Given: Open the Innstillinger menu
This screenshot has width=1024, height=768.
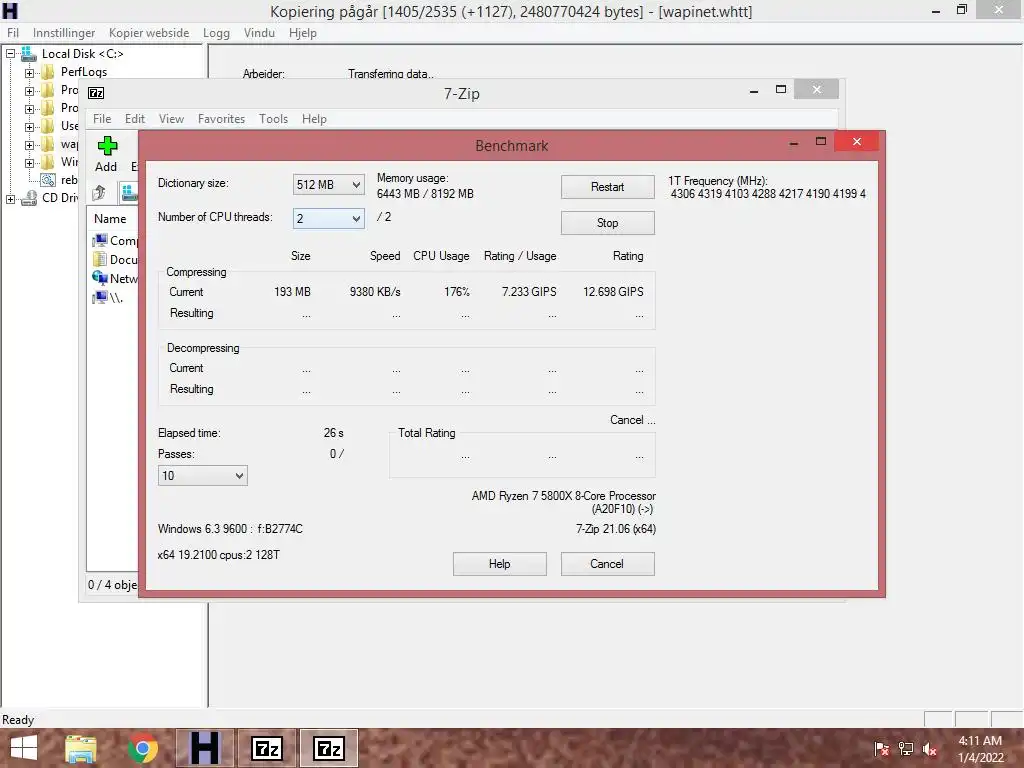Looking at the screenshot, I should [64, 33].
